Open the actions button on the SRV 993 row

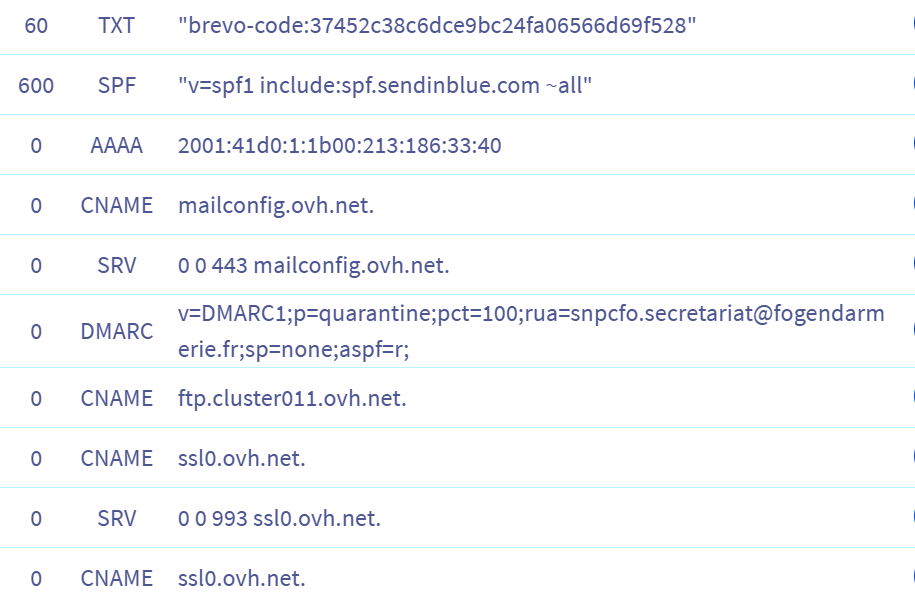tap(912, 518)
